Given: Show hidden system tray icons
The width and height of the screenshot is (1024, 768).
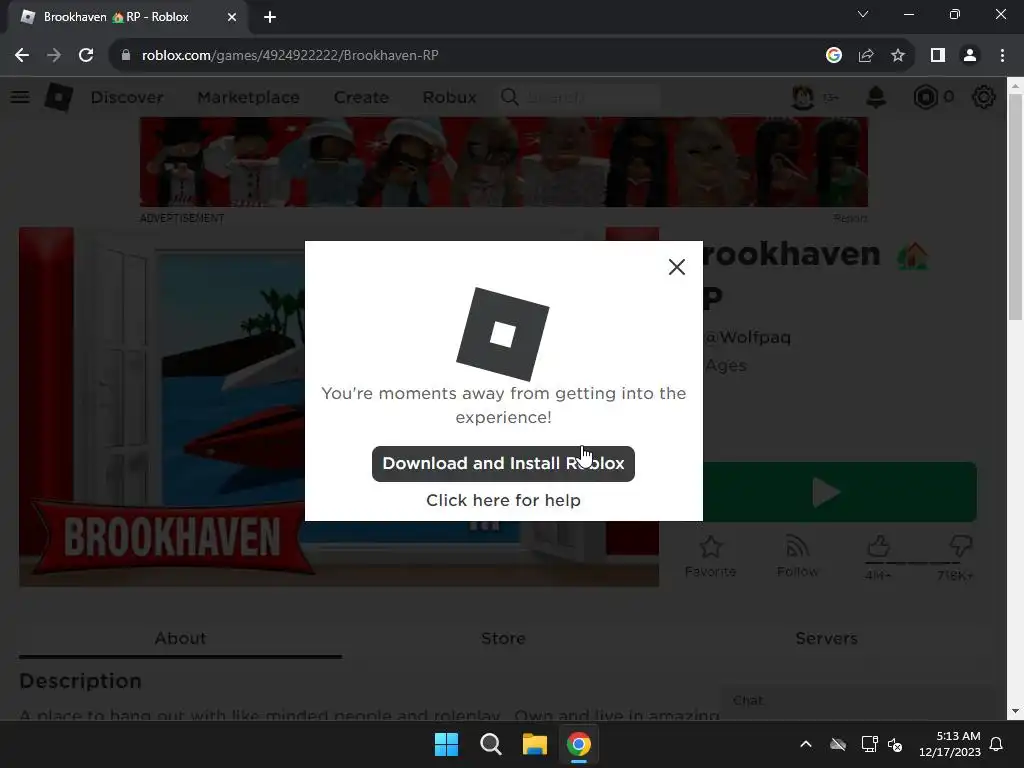Looking at the screenshot, I should pos(806,744).
